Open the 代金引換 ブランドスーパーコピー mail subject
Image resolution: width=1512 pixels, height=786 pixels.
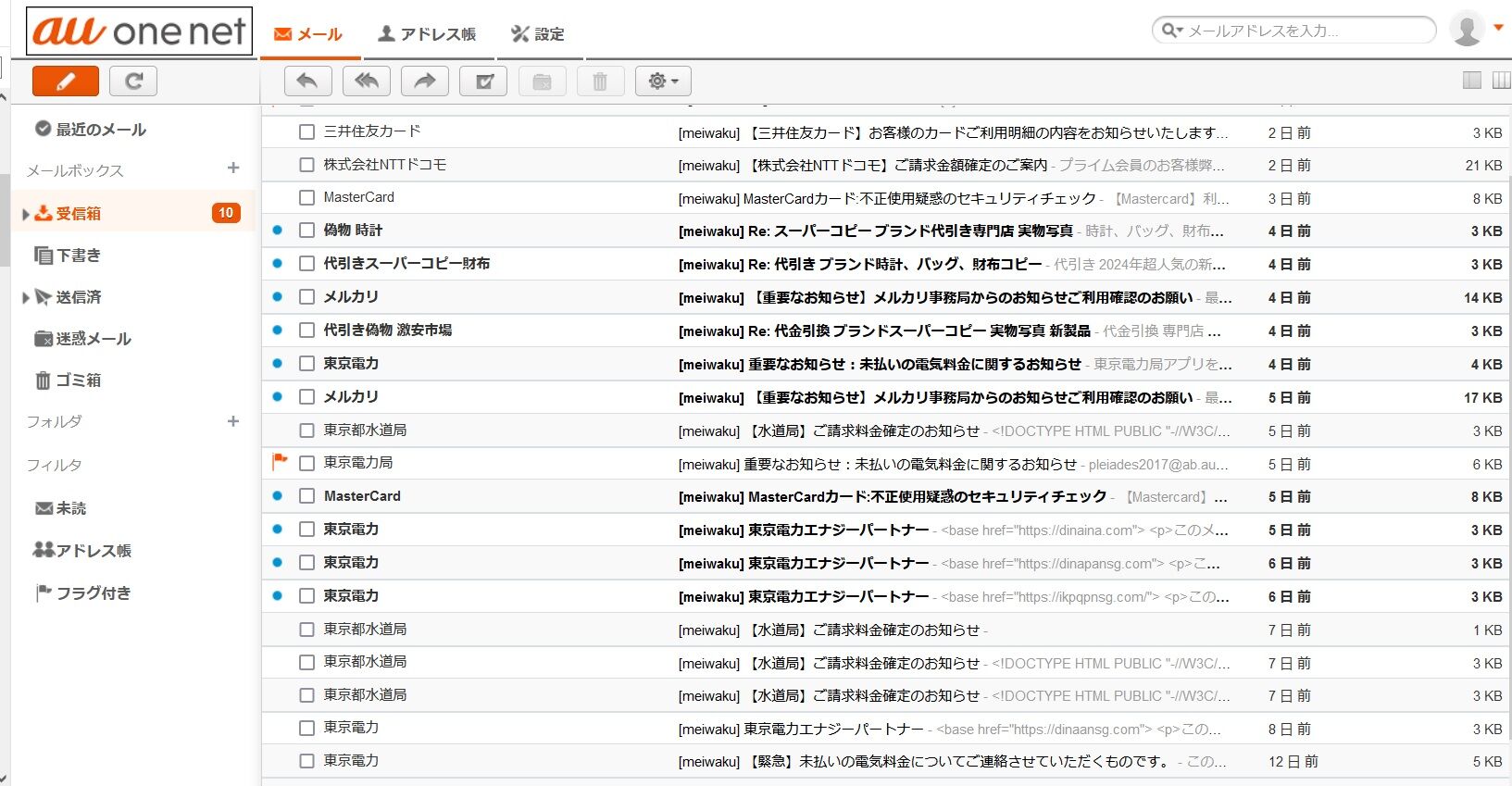coord(884,331)
